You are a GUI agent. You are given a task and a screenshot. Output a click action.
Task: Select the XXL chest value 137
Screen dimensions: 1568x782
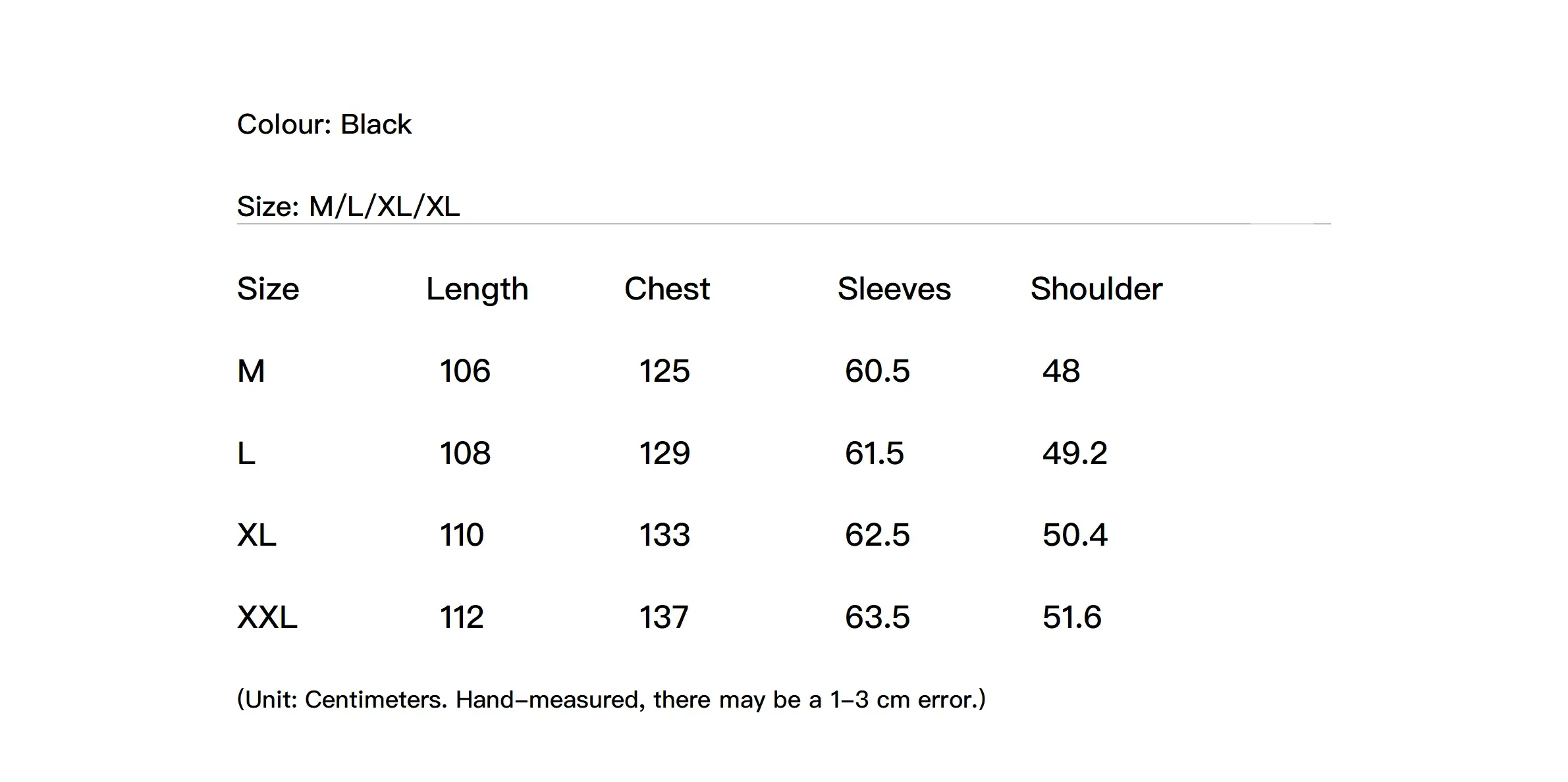click(x=664, y=617)
